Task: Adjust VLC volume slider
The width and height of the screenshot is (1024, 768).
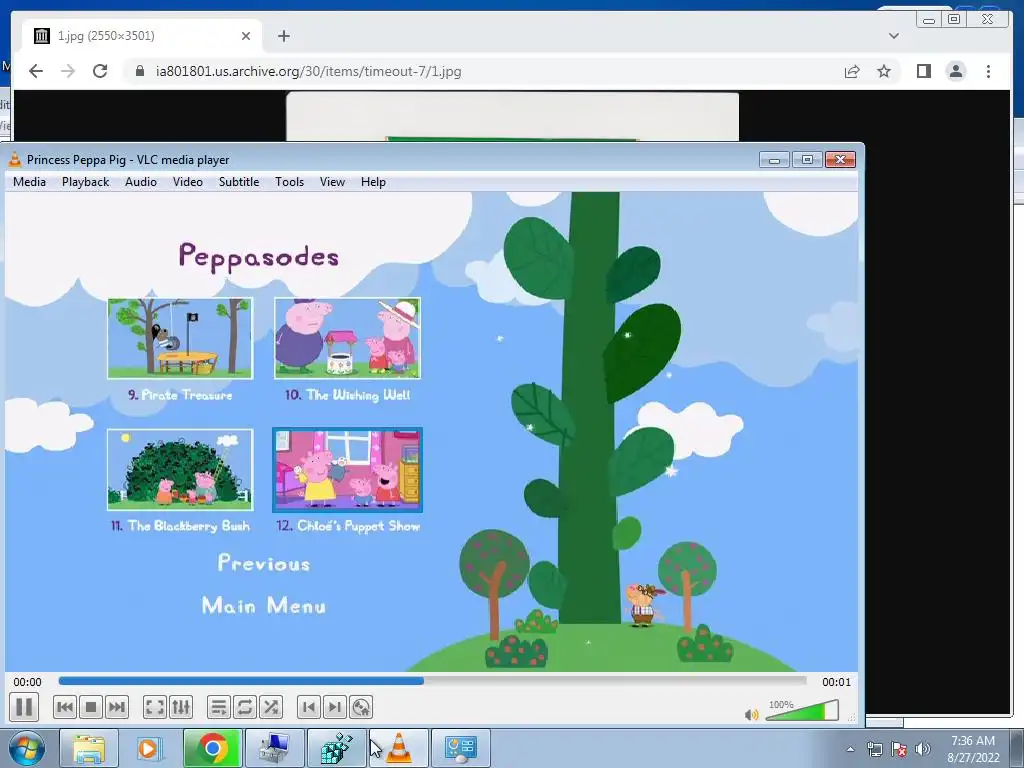Action: tap(802, 711)
